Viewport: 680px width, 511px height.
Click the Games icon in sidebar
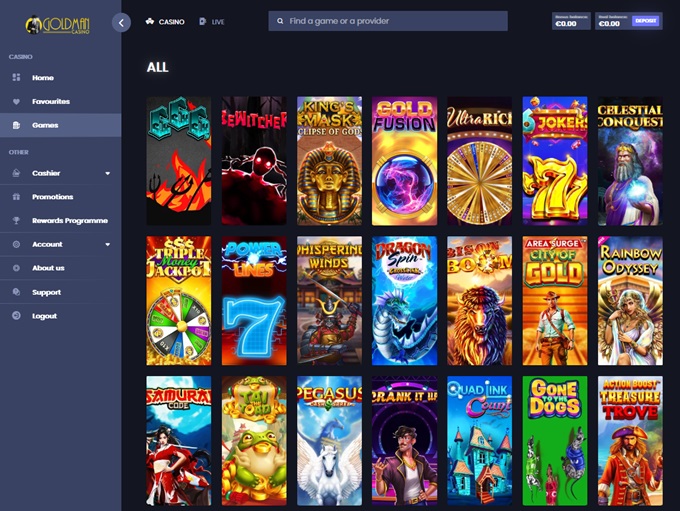[16, 126]
